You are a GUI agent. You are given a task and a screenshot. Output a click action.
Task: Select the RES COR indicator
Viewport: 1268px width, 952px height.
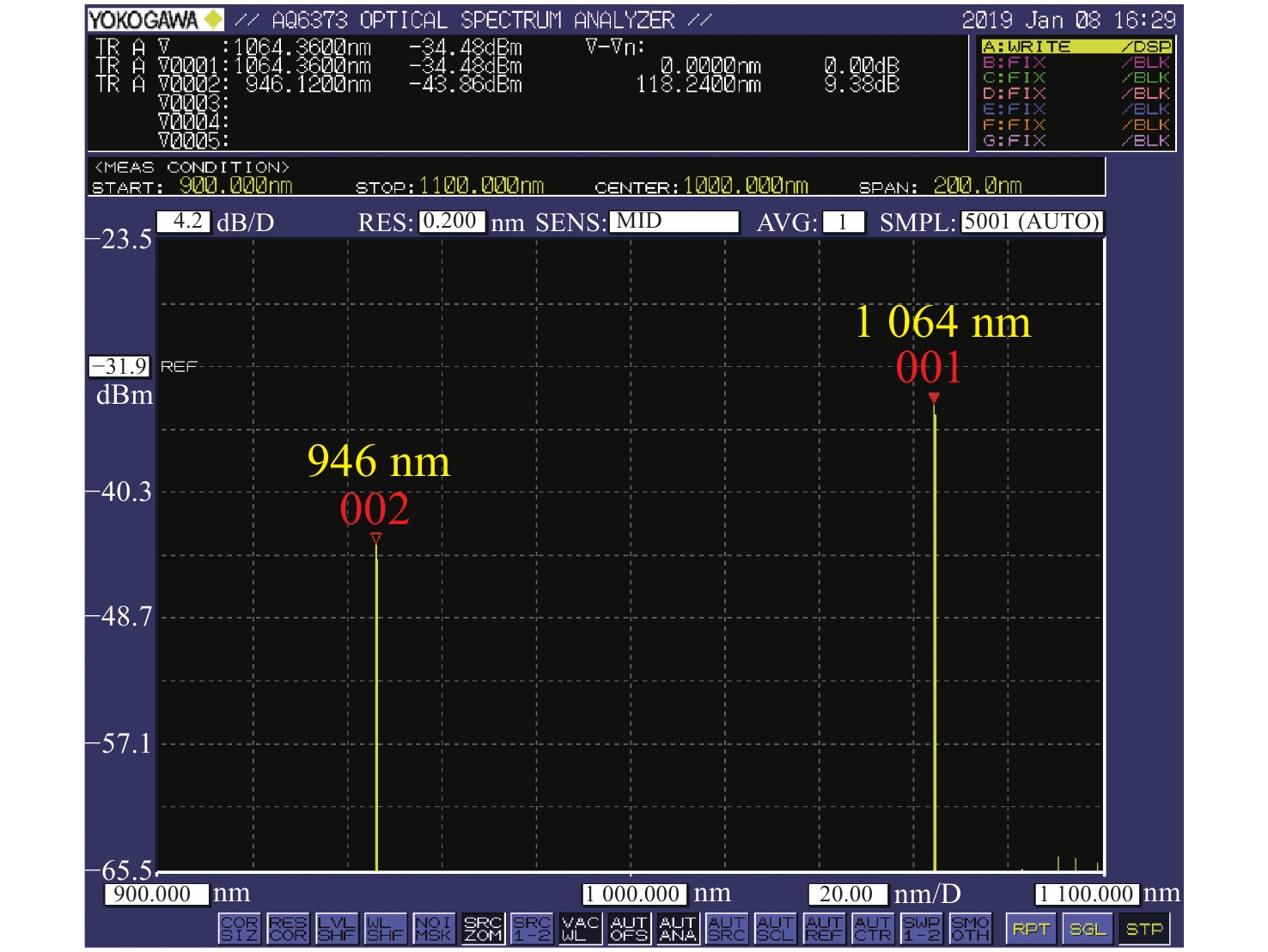tap(288, 929)
